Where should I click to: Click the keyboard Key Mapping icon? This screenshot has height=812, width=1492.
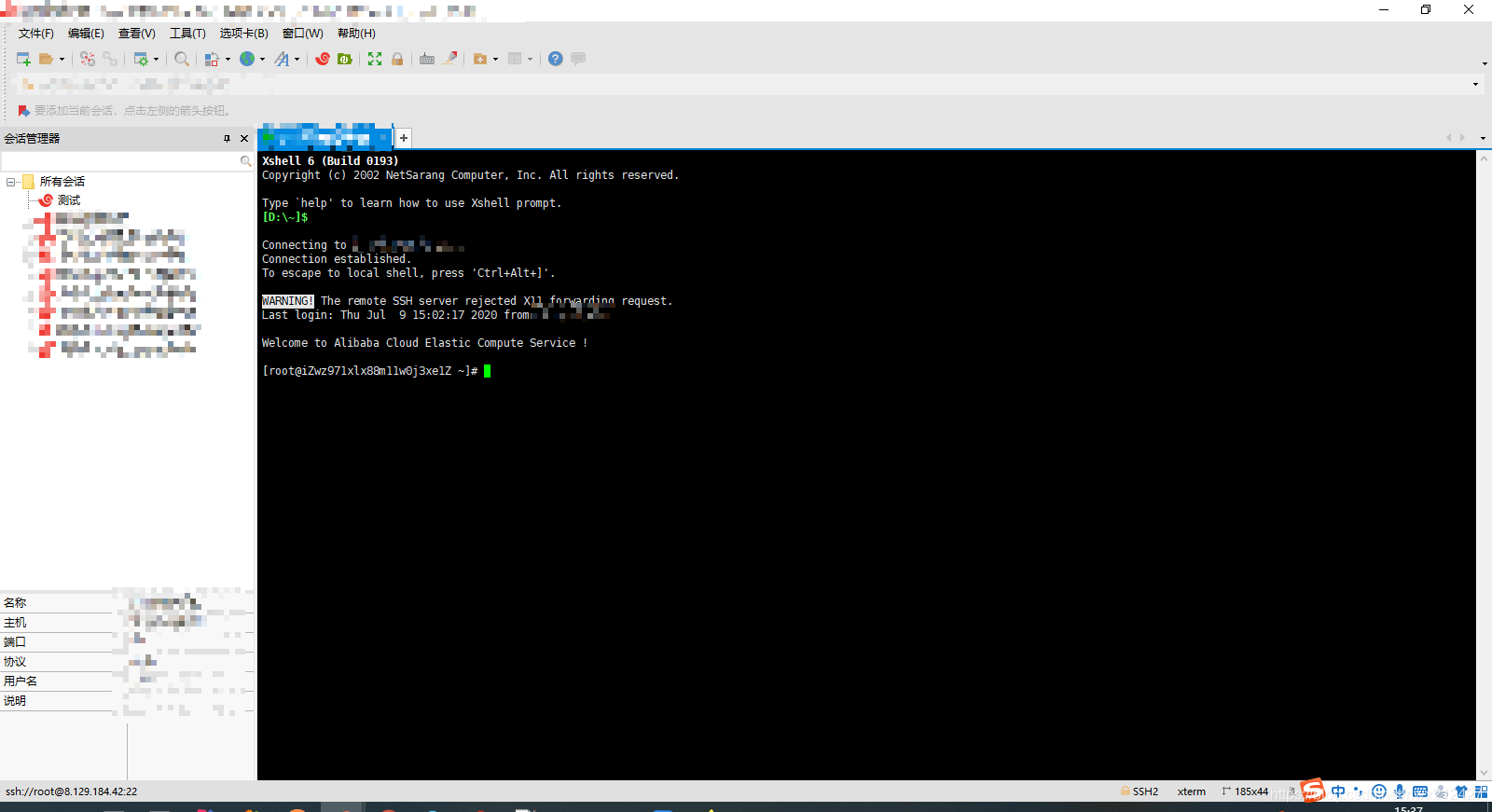[427, 59]
